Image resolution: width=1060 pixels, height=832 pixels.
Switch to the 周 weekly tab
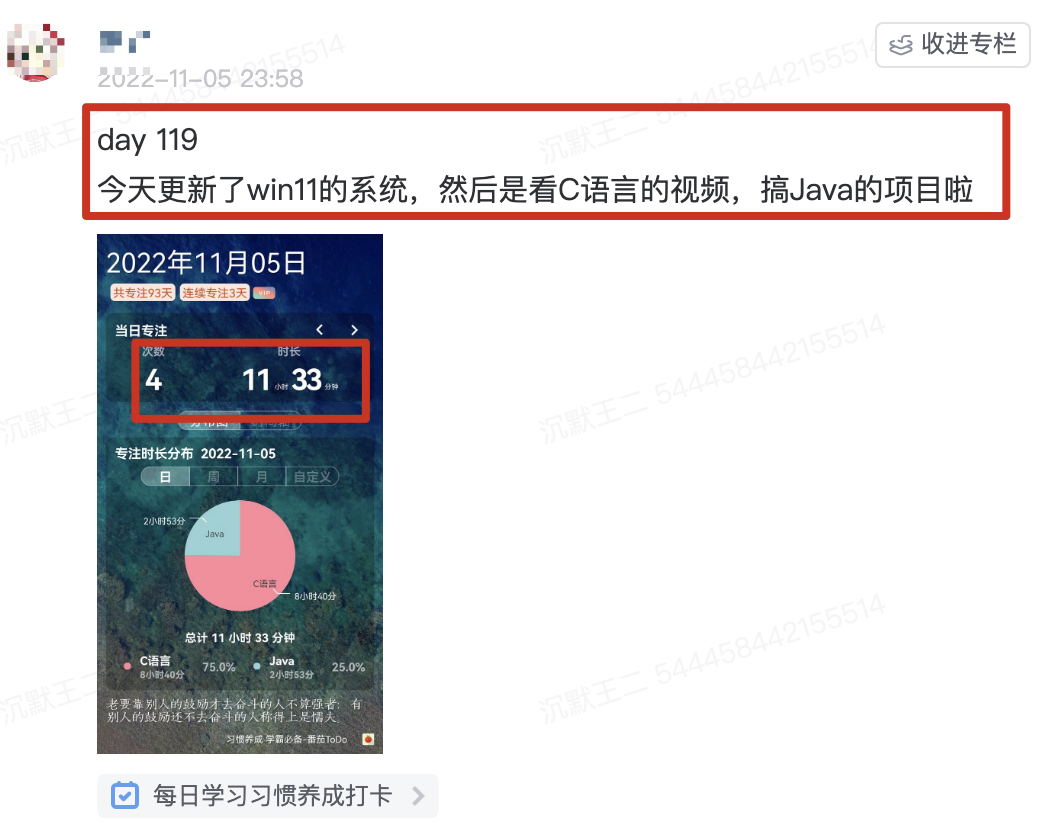[x=215, y=478]
